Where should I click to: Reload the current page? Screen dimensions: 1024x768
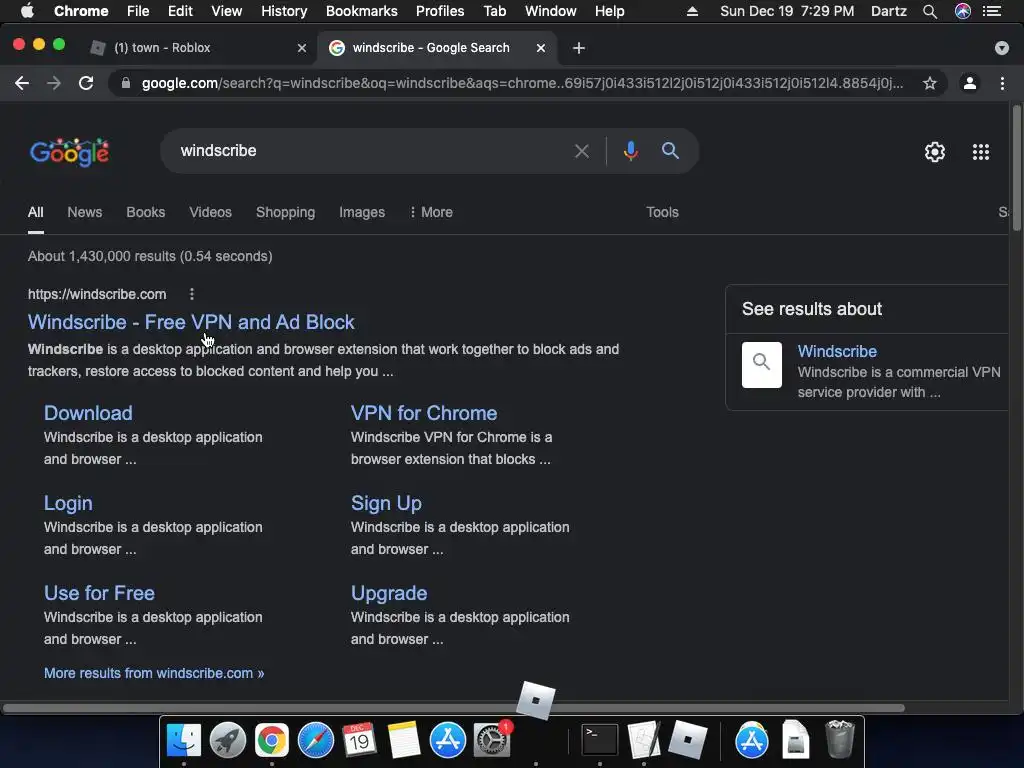point(86,83)
